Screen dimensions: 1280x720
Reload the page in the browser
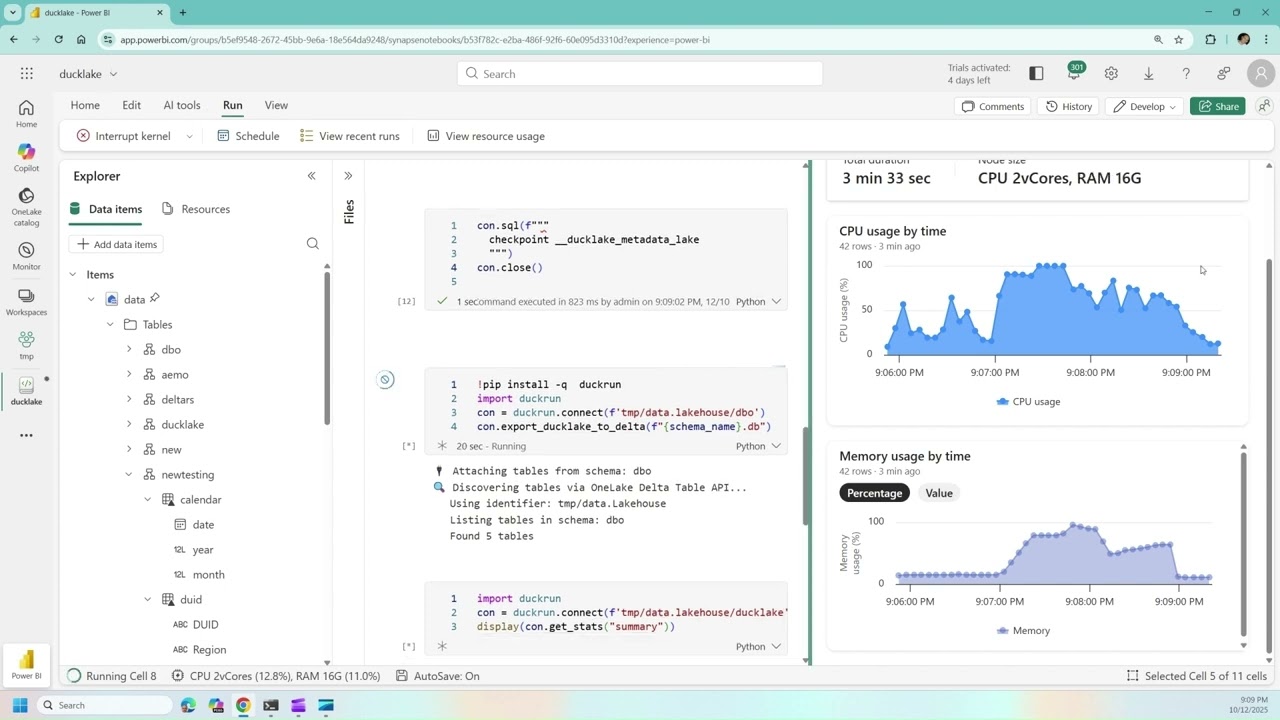pyautogui.click(x=59, y=39)
